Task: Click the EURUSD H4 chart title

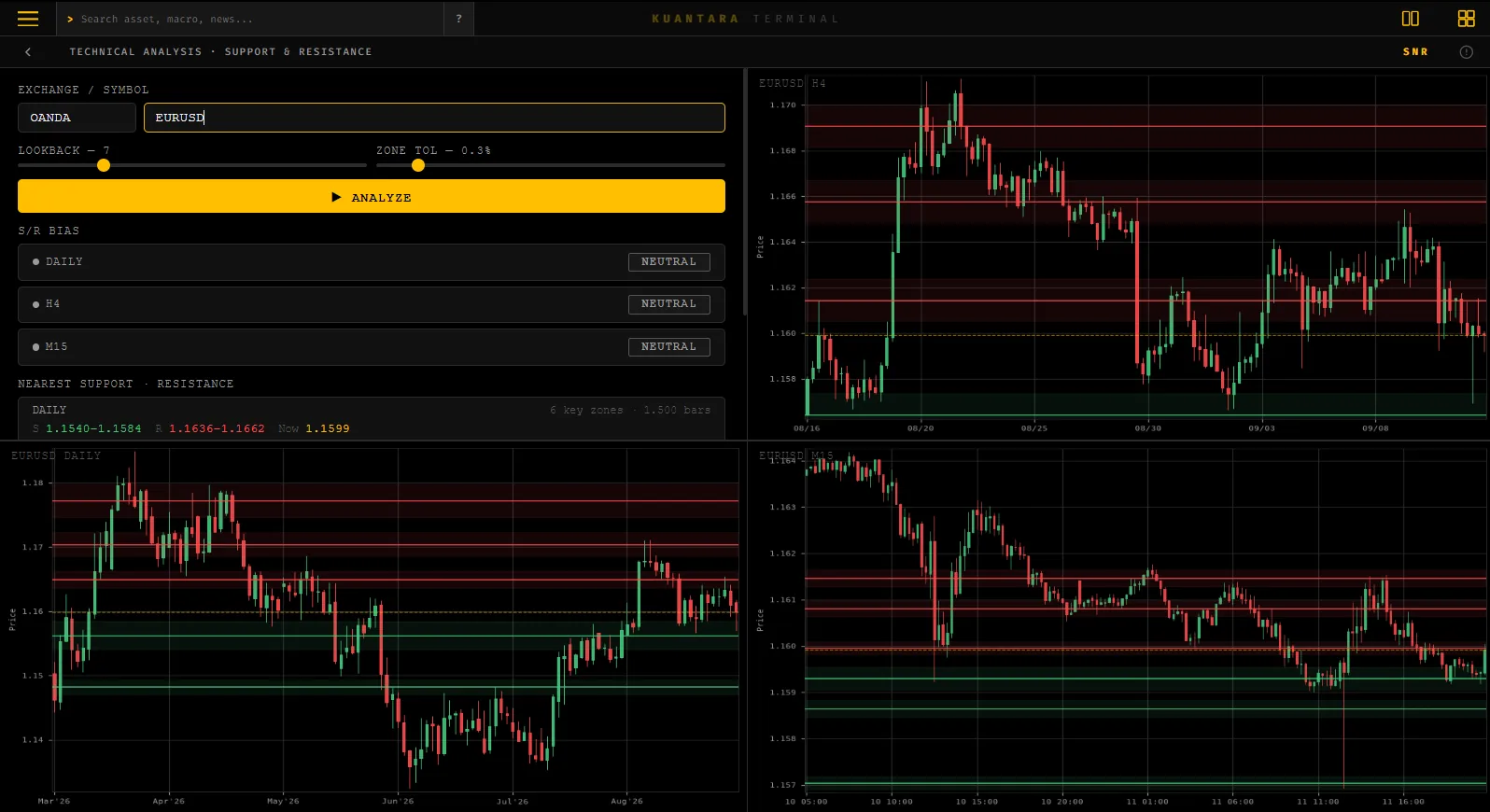Action: point(792,83)
